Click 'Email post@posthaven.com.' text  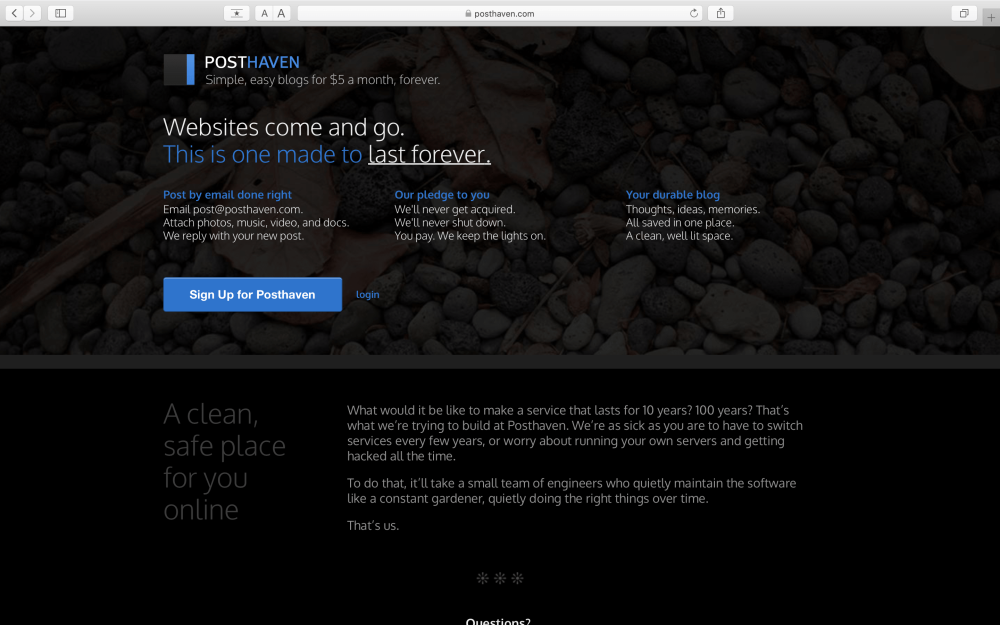click(233, 209)
